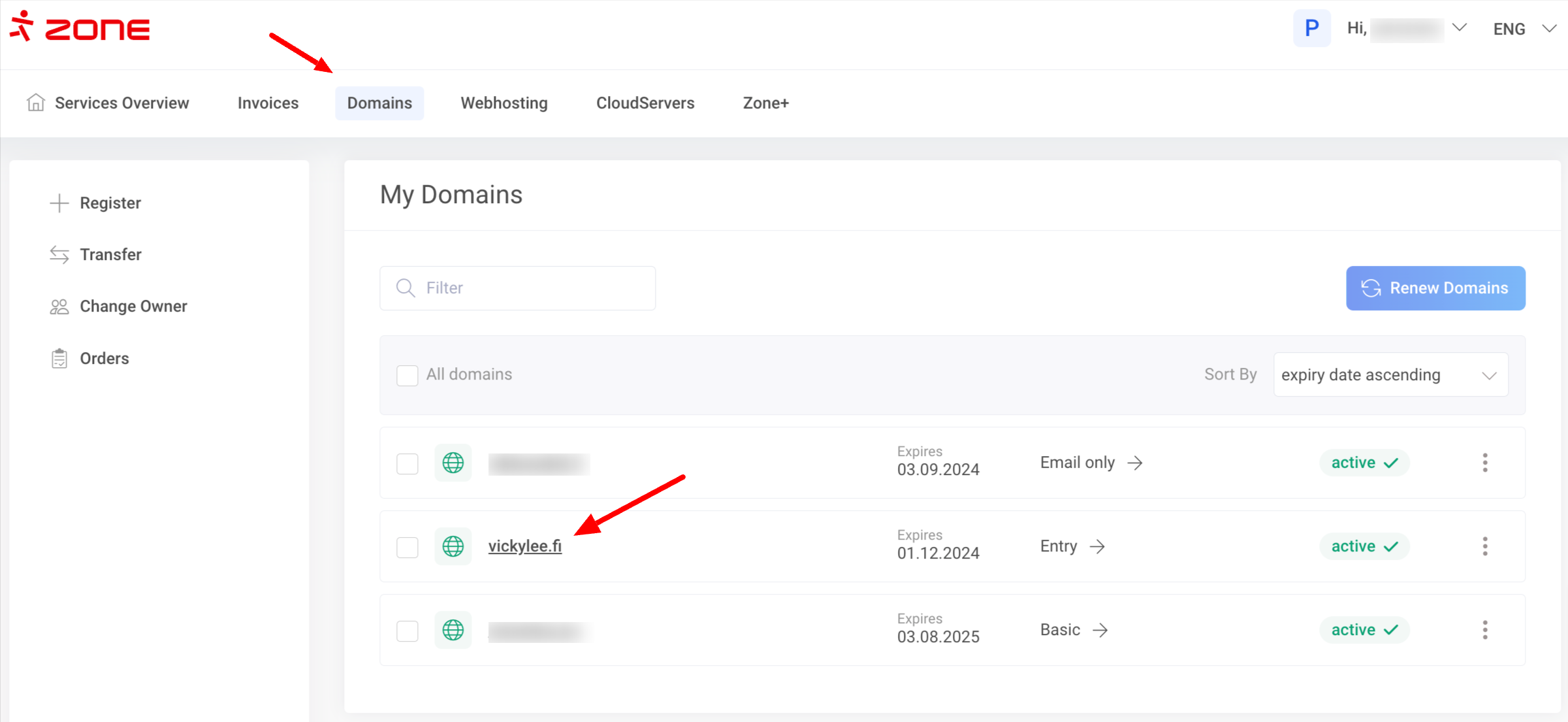Click the profile avatar with letter P
This screenshot has width=1568, height=722.
coord(1311,28)
